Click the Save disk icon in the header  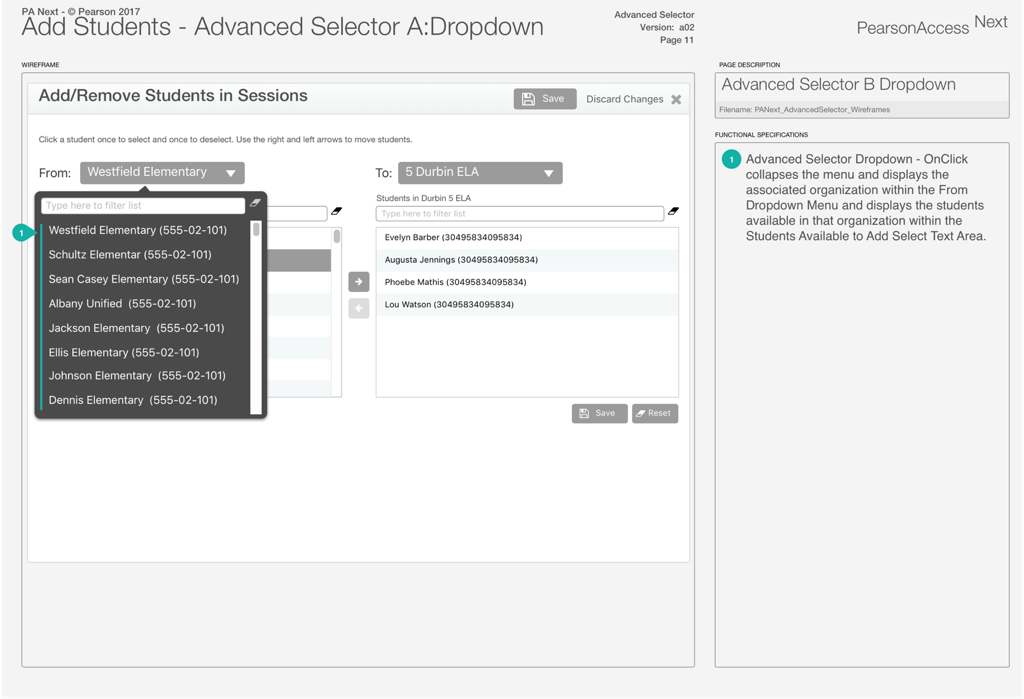[527, 98]
